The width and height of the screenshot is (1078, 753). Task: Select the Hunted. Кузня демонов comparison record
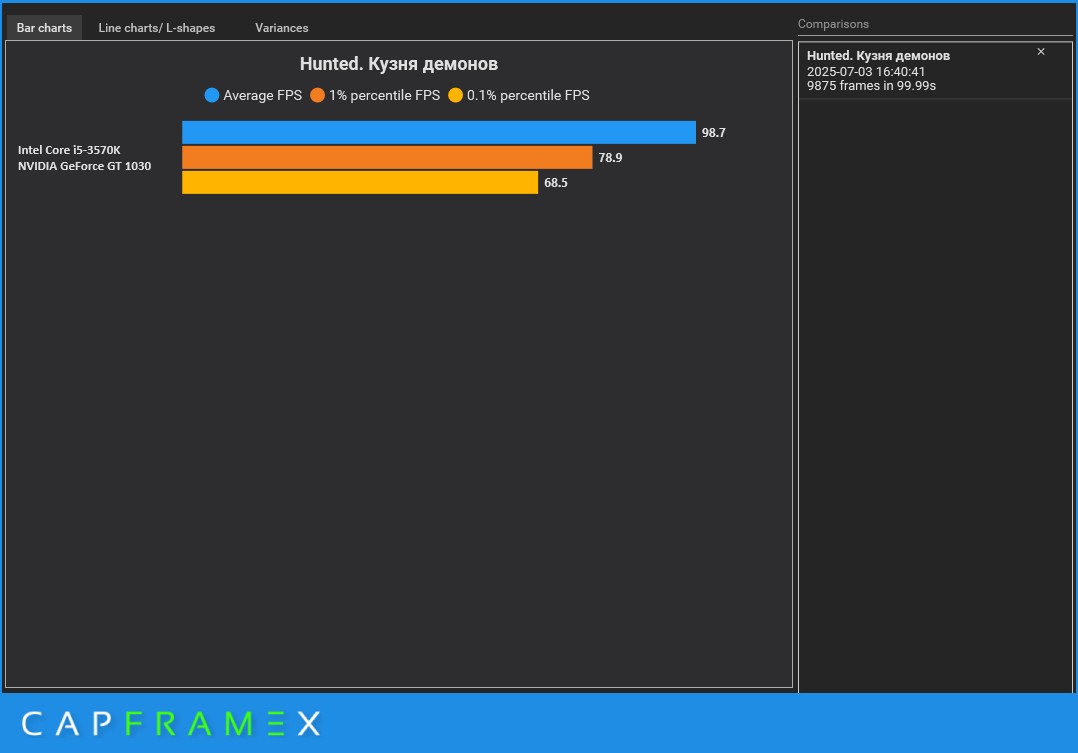(x=935, y=71)
